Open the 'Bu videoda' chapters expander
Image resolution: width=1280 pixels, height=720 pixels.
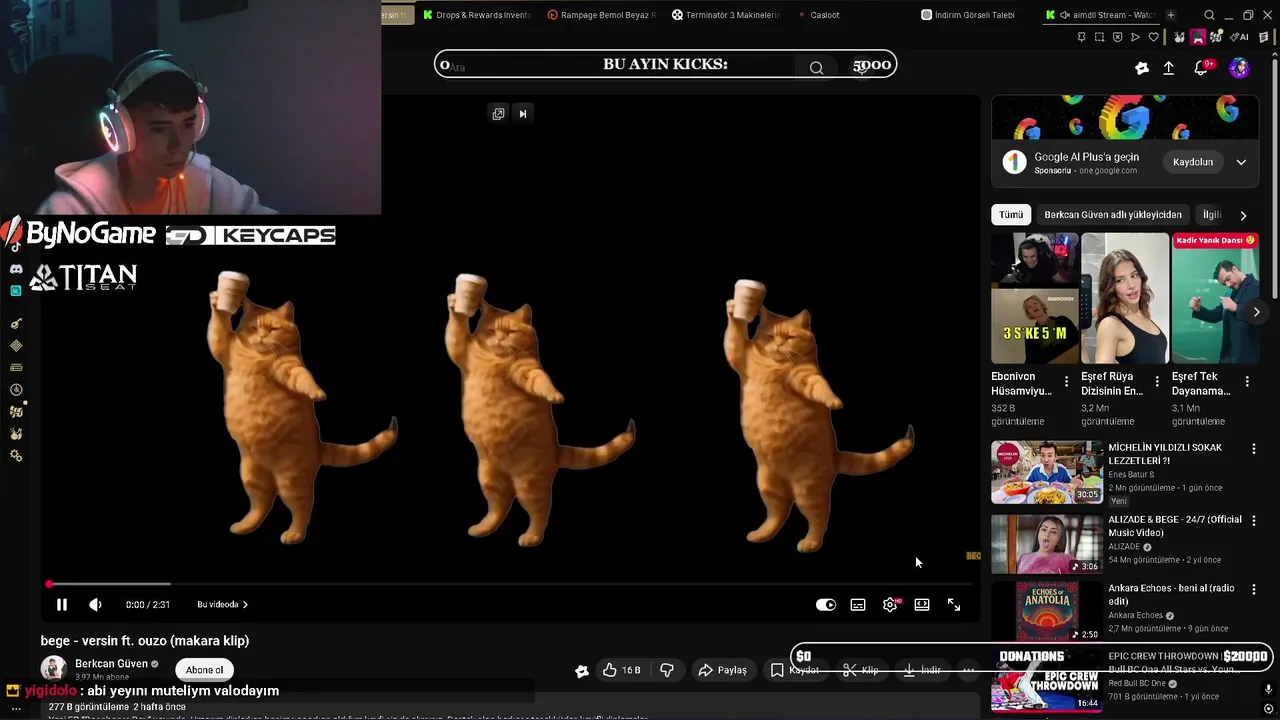point(222,604)
